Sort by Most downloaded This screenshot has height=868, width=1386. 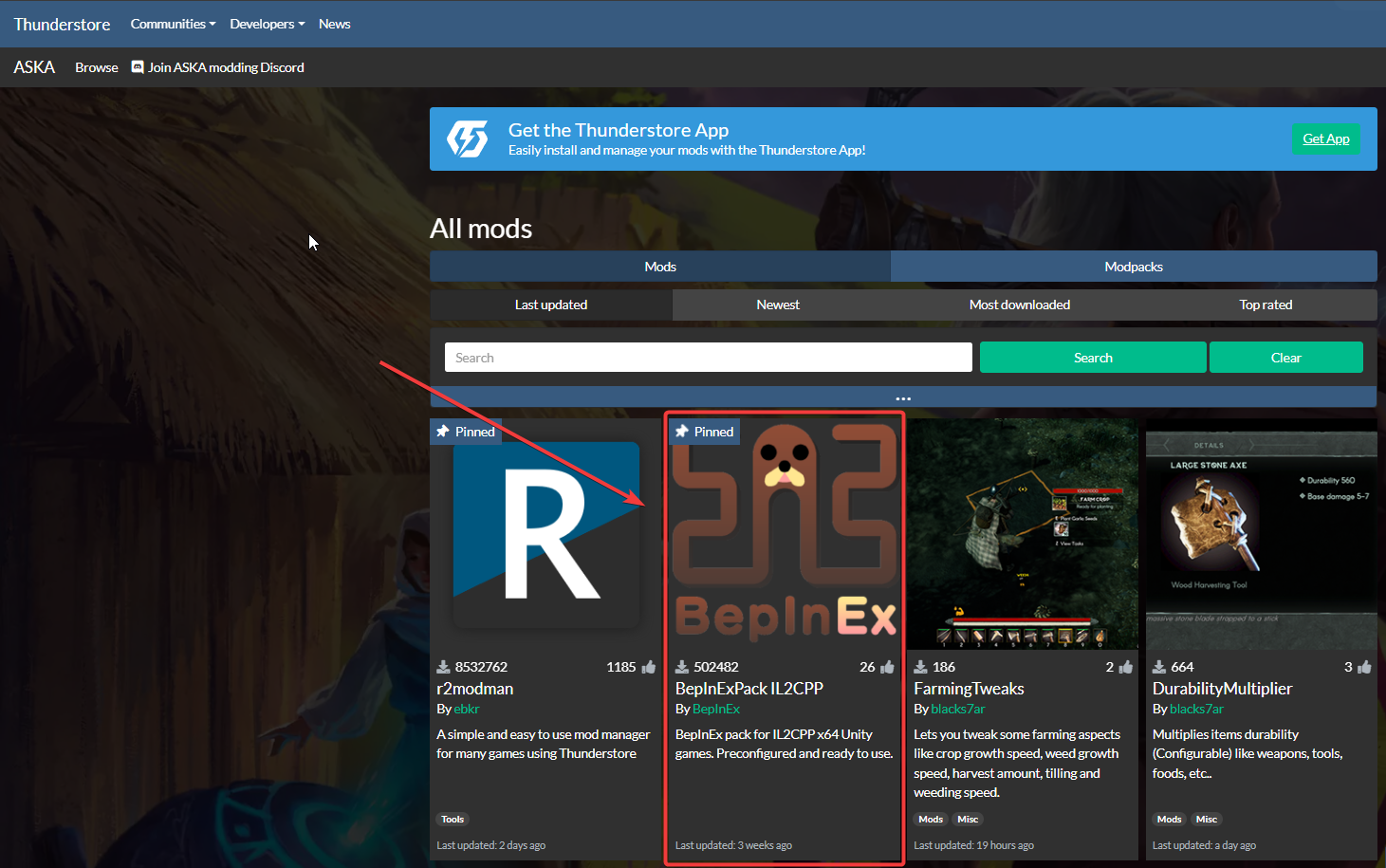click(1019, 305)
